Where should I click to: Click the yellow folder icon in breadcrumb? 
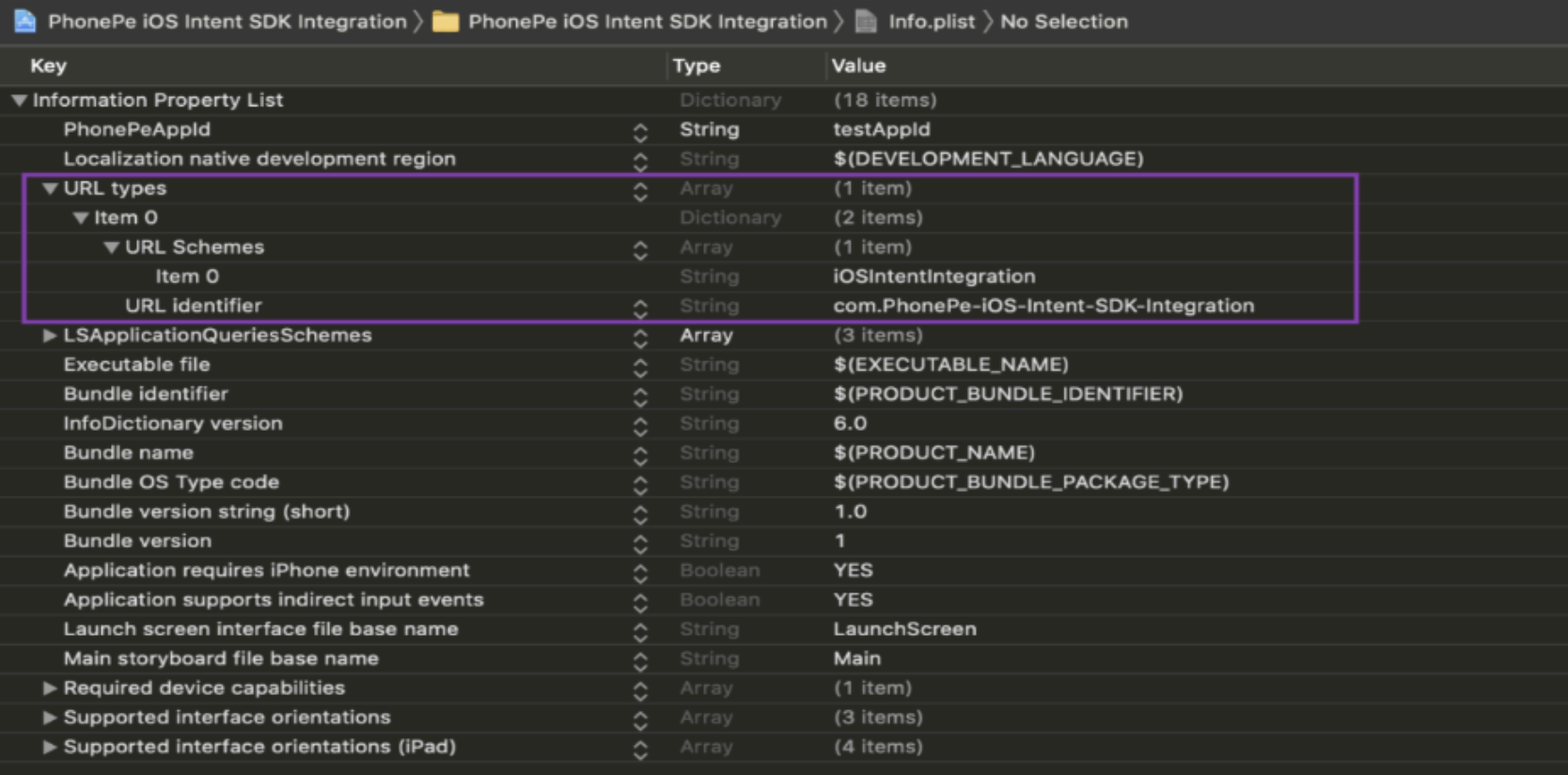tap(446, 21)
